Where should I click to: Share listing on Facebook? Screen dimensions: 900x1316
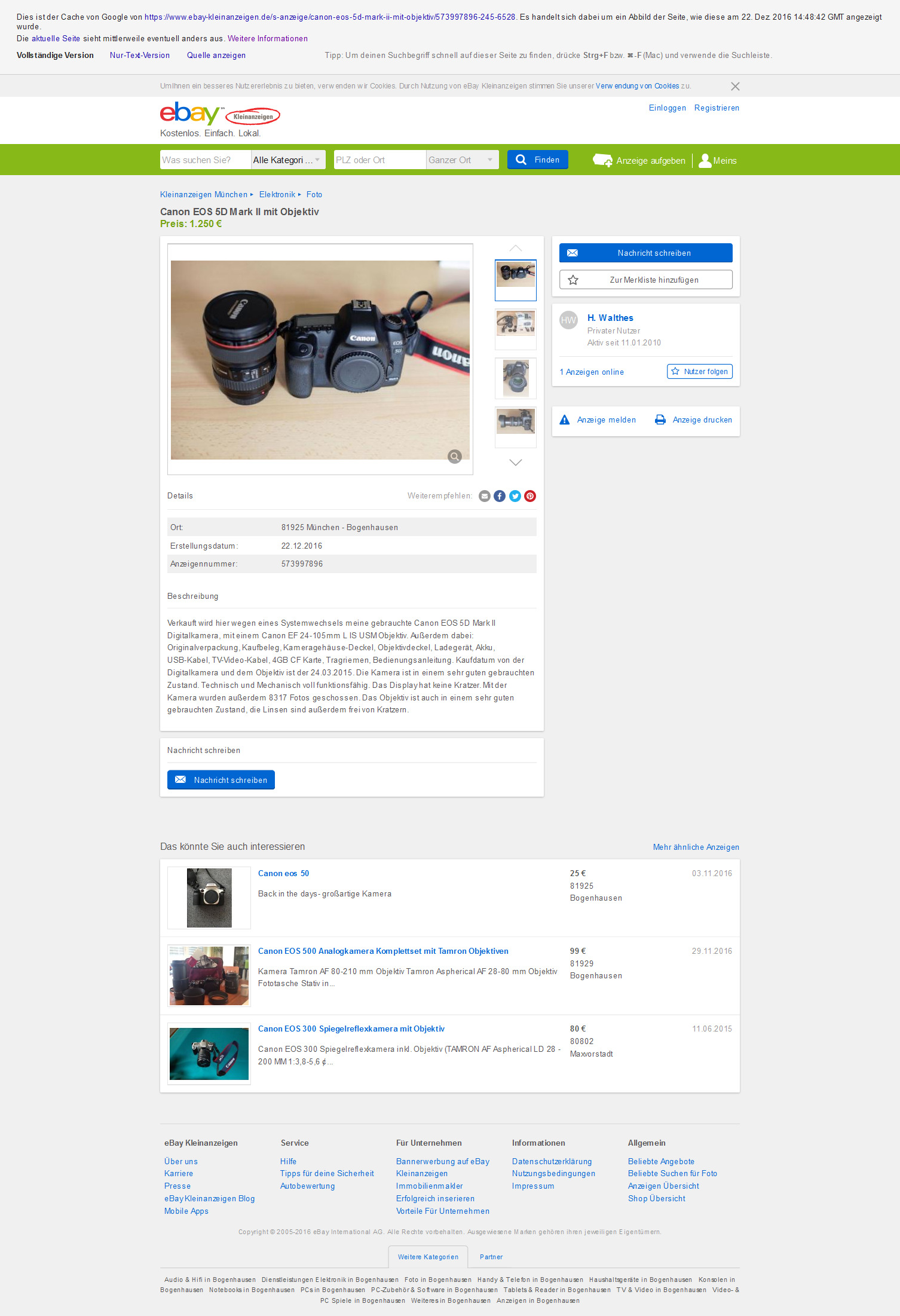[500, 496]
